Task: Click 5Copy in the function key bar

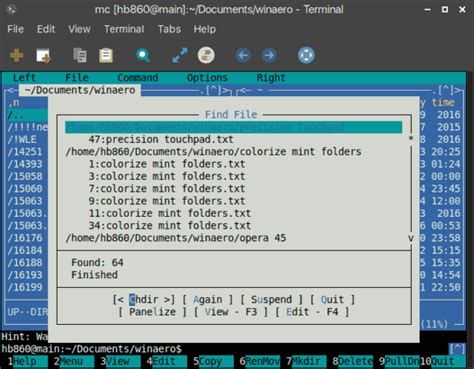Action: pos(213,361)
